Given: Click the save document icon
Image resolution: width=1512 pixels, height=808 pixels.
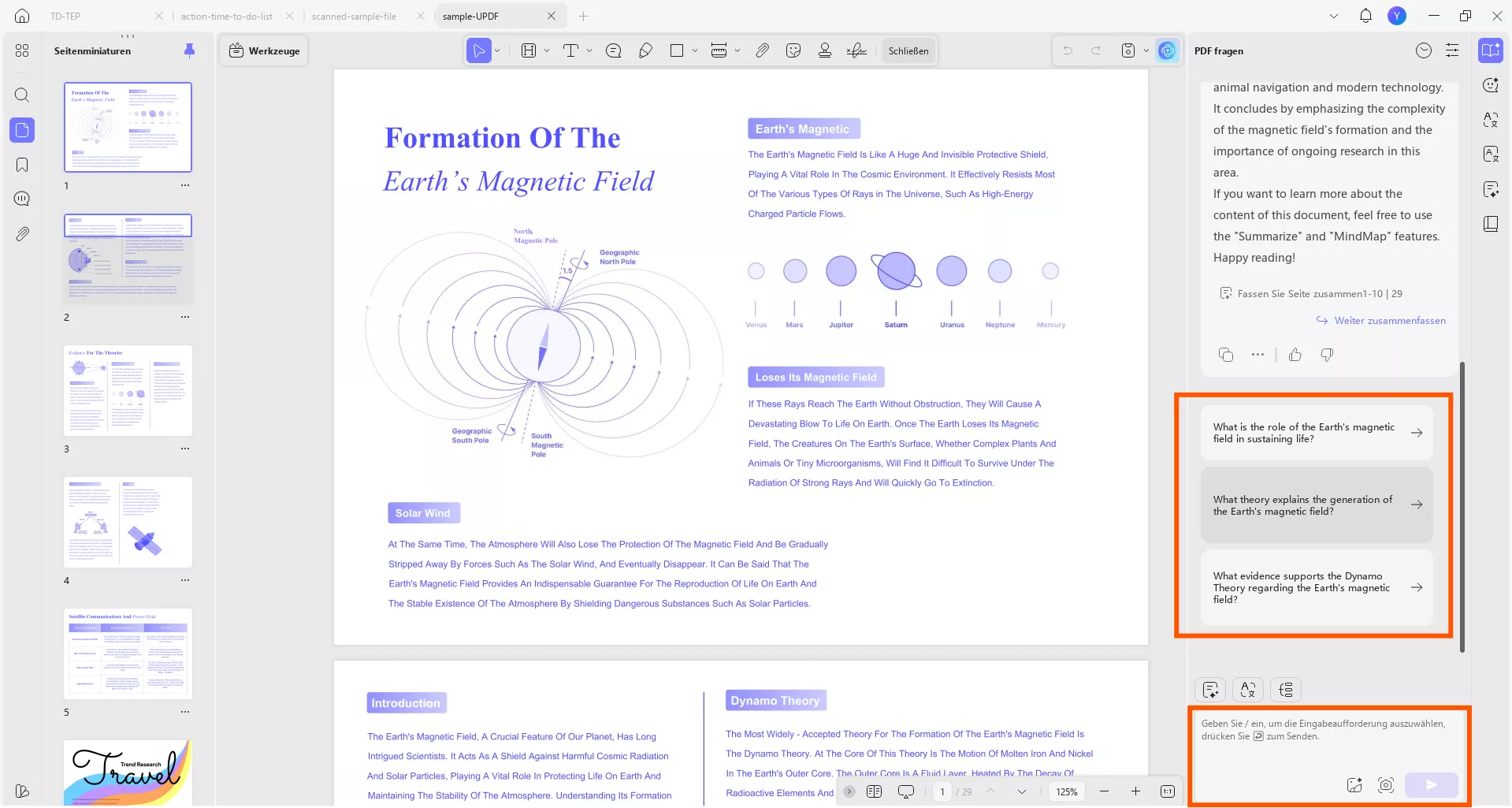Looking at the screenshot, I should click(x=1128, y=50).
